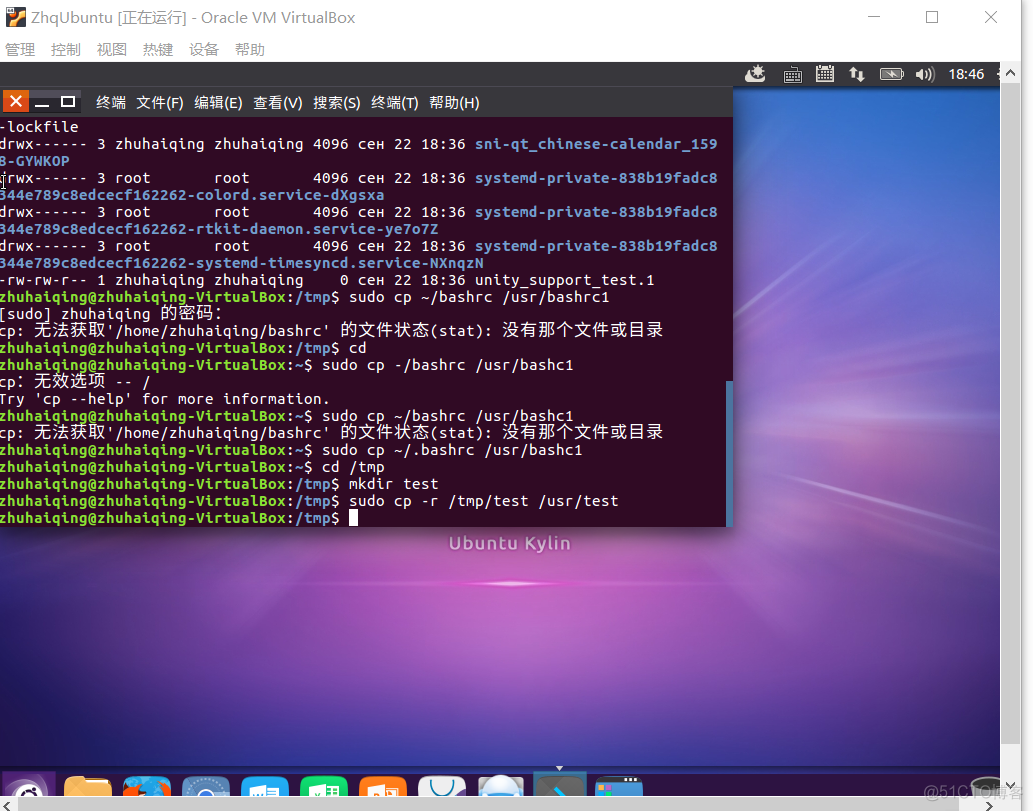Viewport: 1033px width, 811px height.
Task: Launch Firefox from the dock
Action: [x=146, y=787]
